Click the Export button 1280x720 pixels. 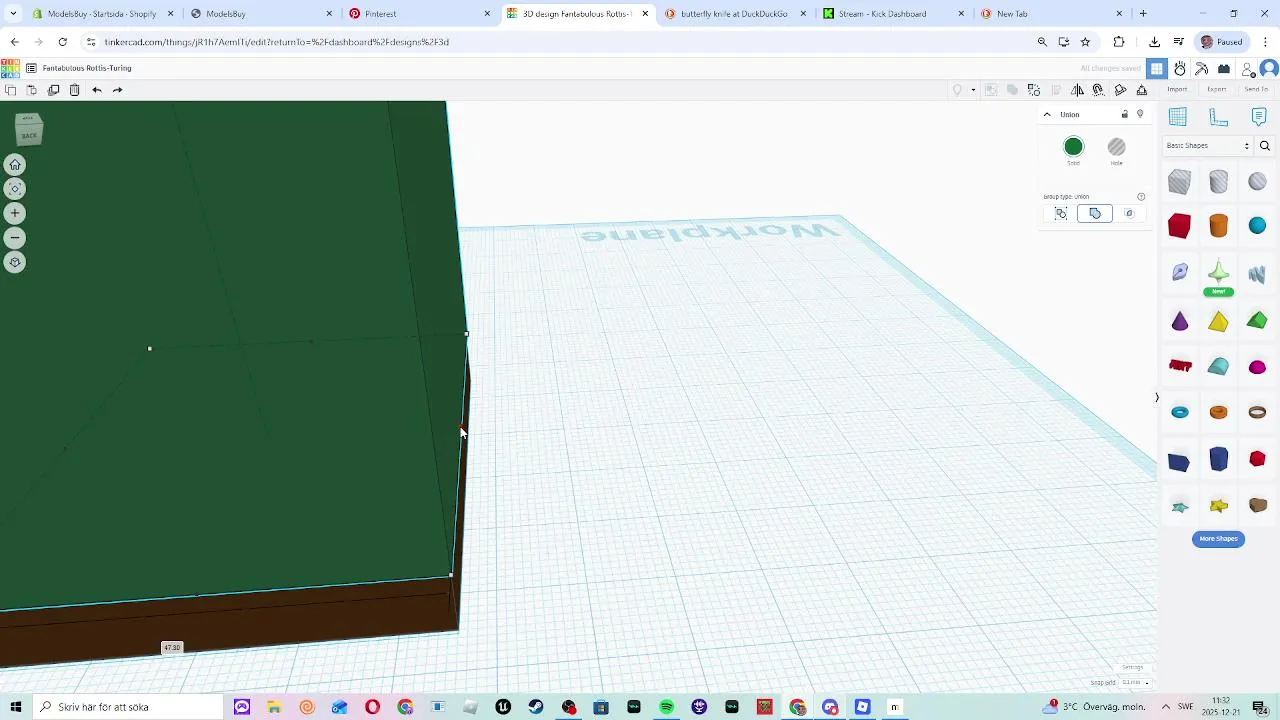pos(1216,90)
